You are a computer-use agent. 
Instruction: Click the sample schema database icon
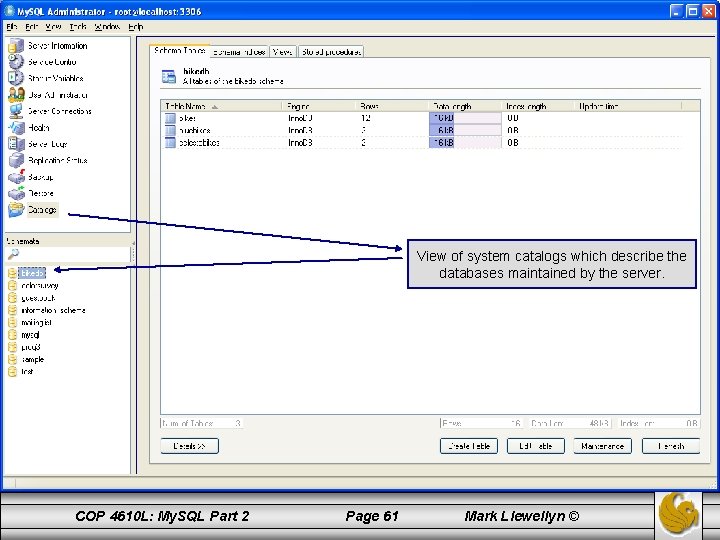[x=12, y=360]
